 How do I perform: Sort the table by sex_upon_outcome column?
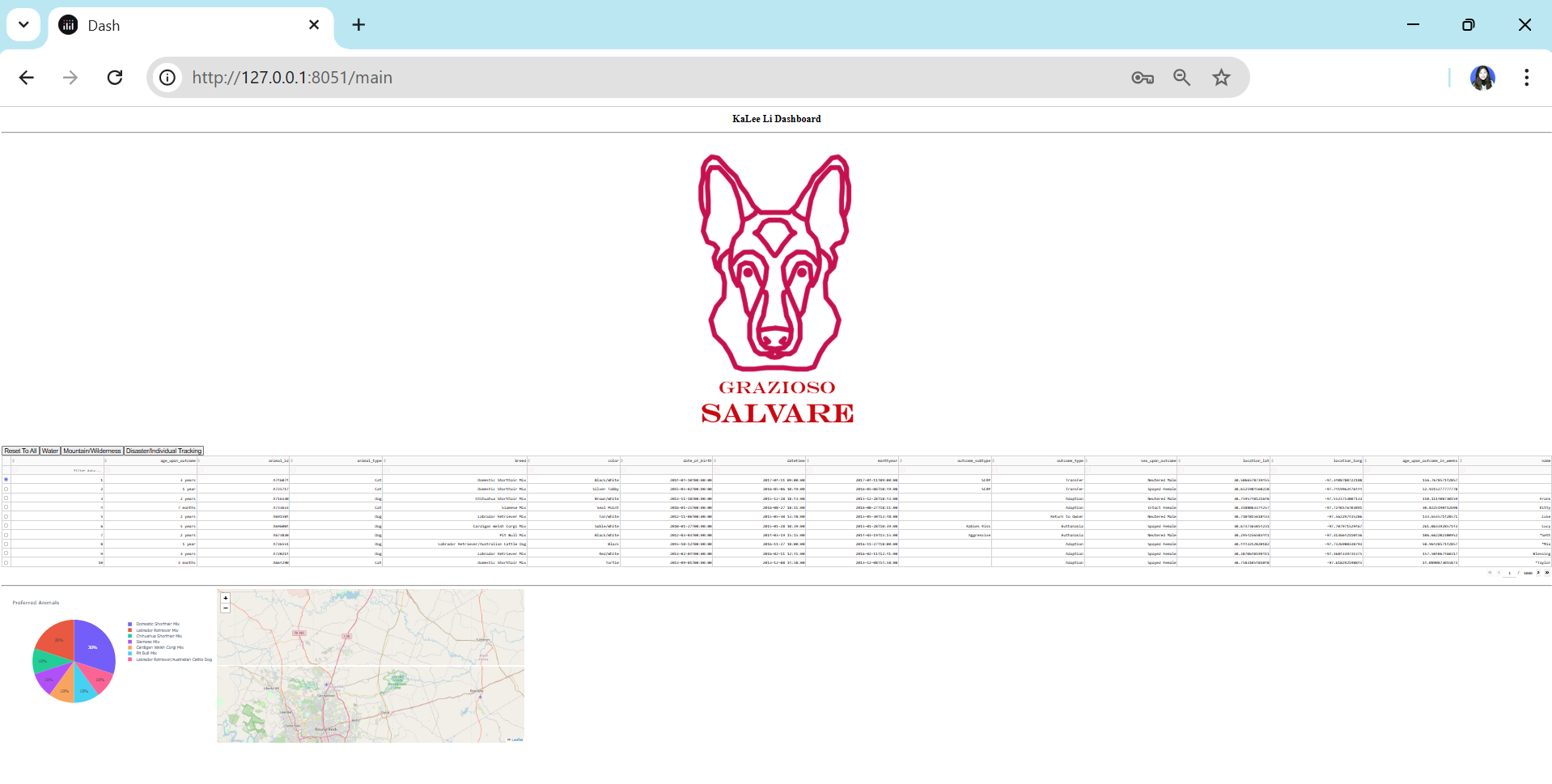point(1086,460)
